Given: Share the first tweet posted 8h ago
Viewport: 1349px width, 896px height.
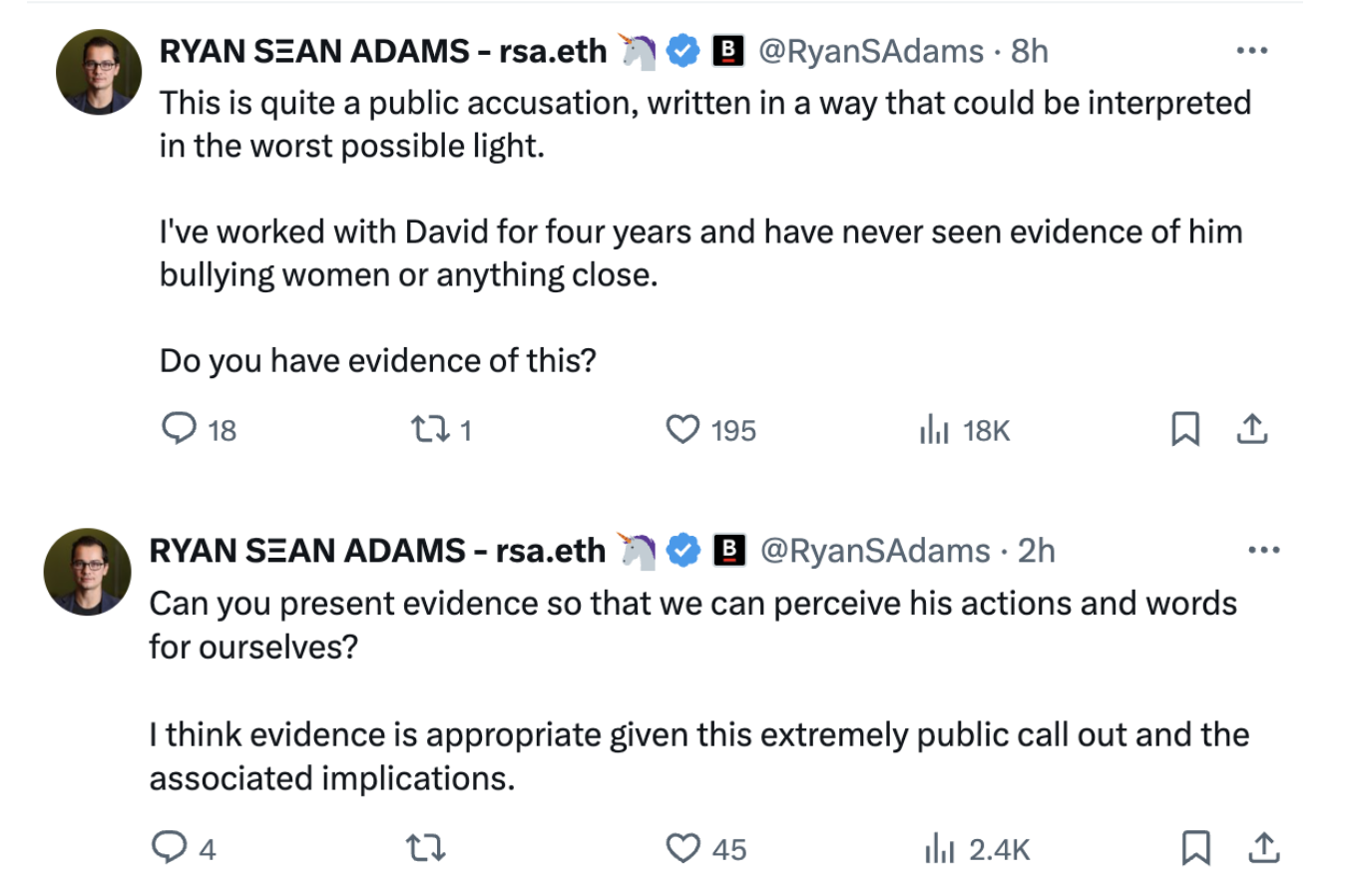Looking at the screenshot, I should point(1252,429).
